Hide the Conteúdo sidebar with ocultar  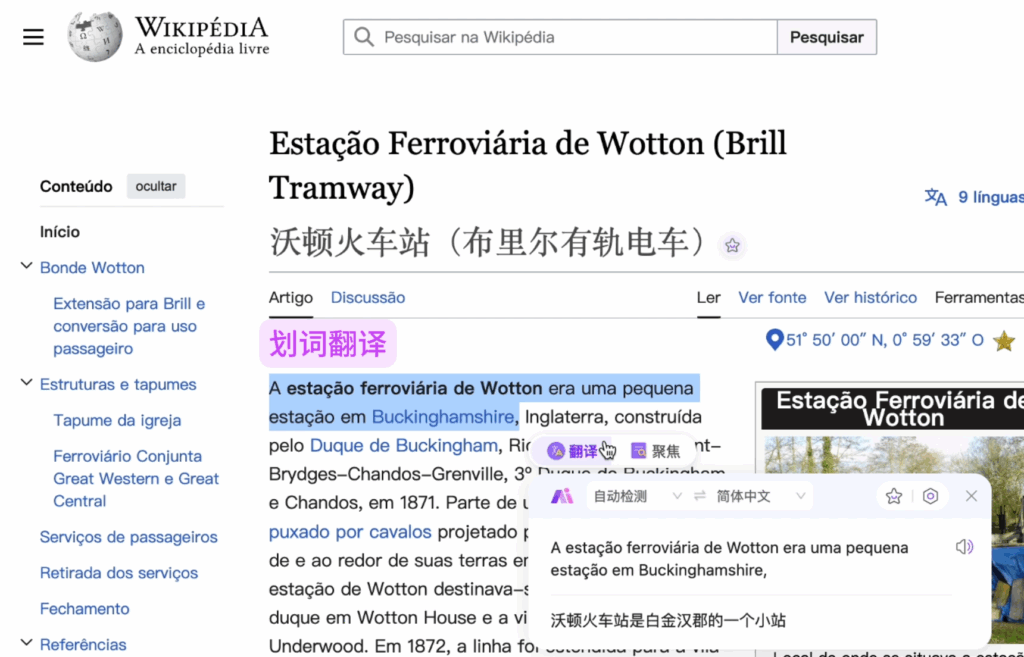pos(156,186)
